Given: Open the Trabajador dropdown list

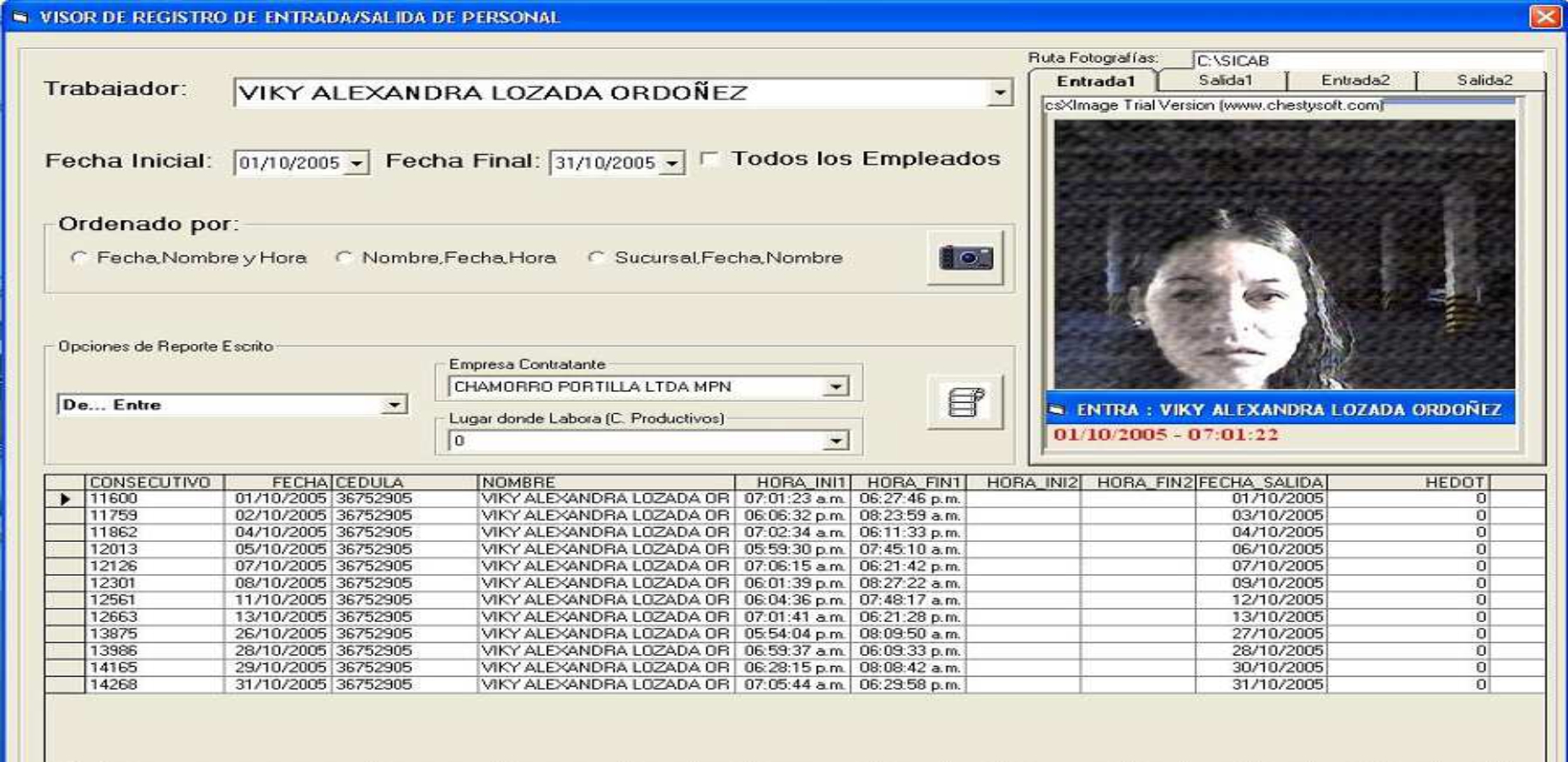Looking at the screenshot, I should pos(999,93).
